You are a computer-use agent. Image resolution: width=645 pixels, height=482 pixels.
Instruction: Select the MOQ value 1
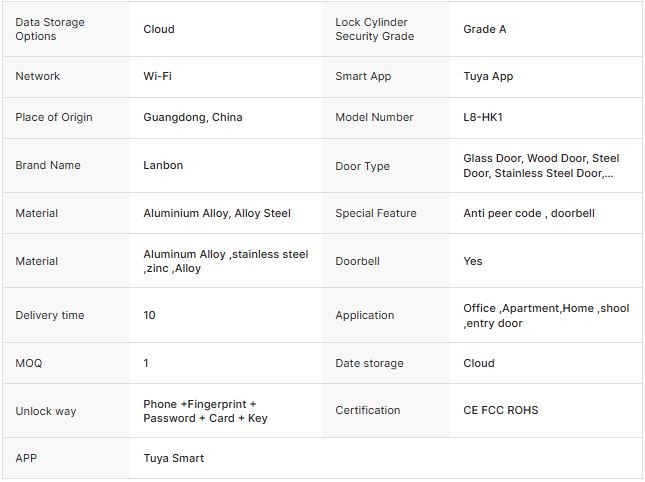coord(146,363)
